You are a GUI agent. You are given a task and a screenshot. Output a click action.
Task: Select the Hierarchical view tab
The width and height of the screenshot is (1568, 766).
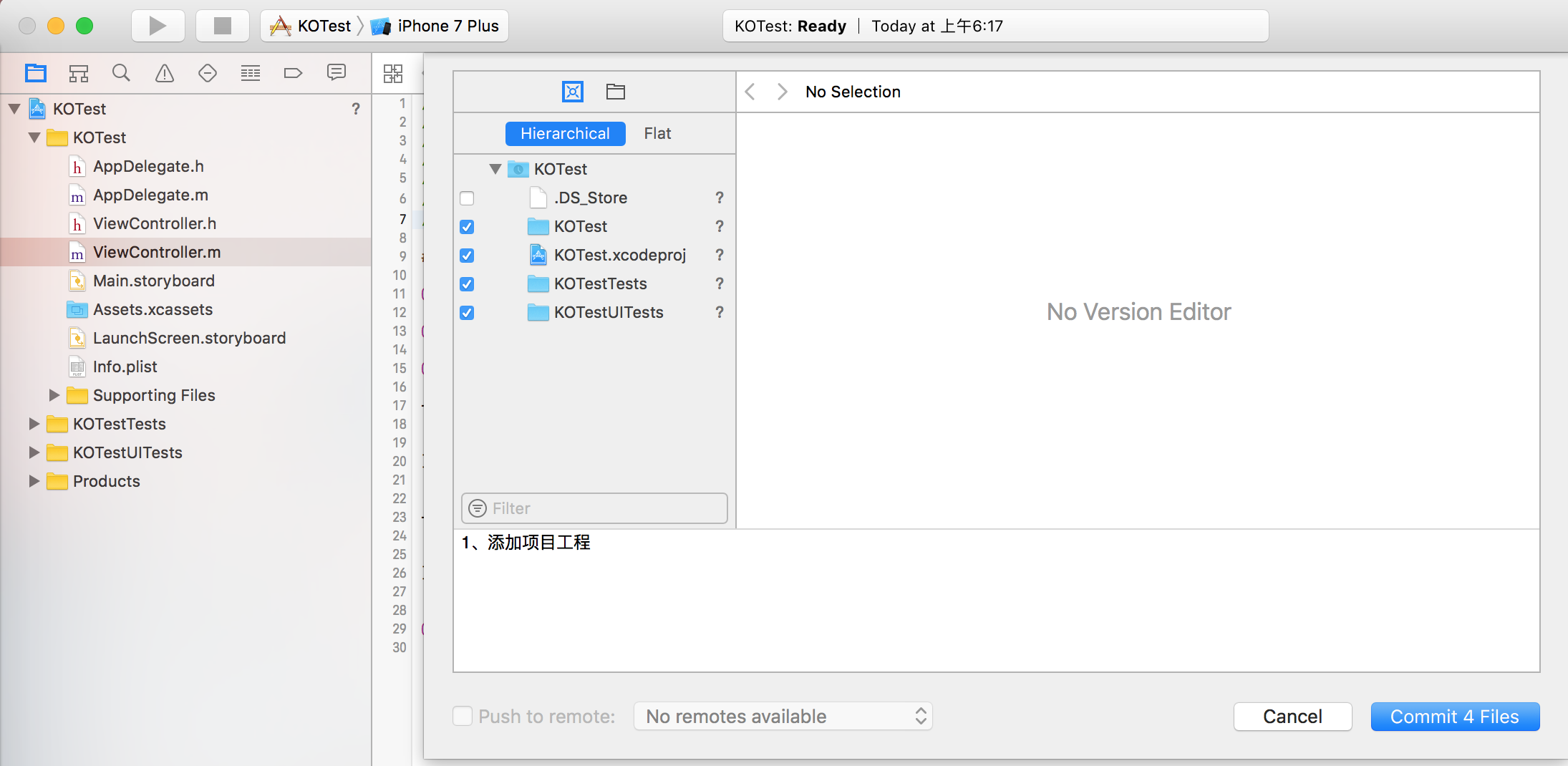pos(565,133)
